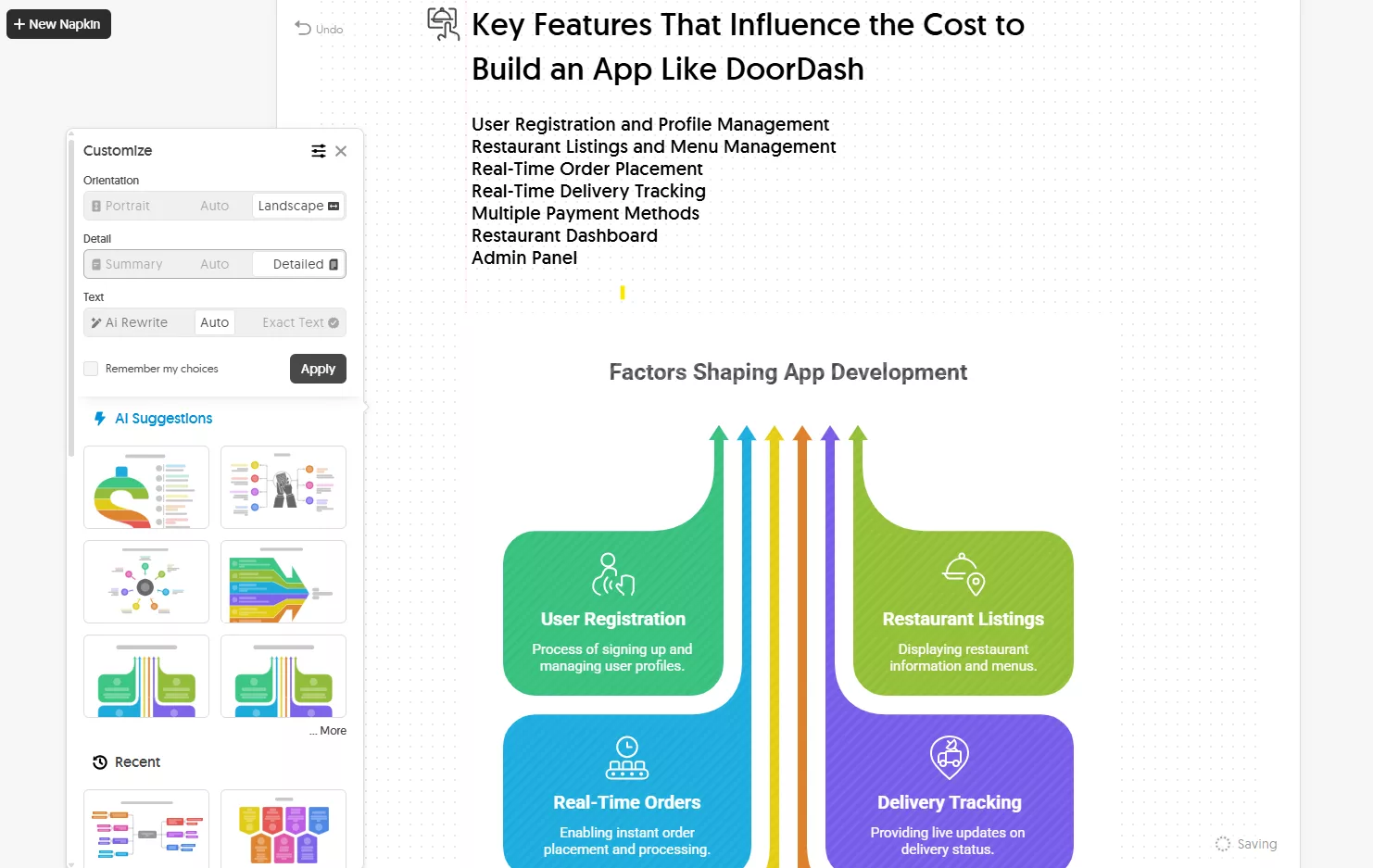Set text mode to Exact Text
Image resolution: width=1373 pixels, height=868 pixels.
tap(300, 322)
